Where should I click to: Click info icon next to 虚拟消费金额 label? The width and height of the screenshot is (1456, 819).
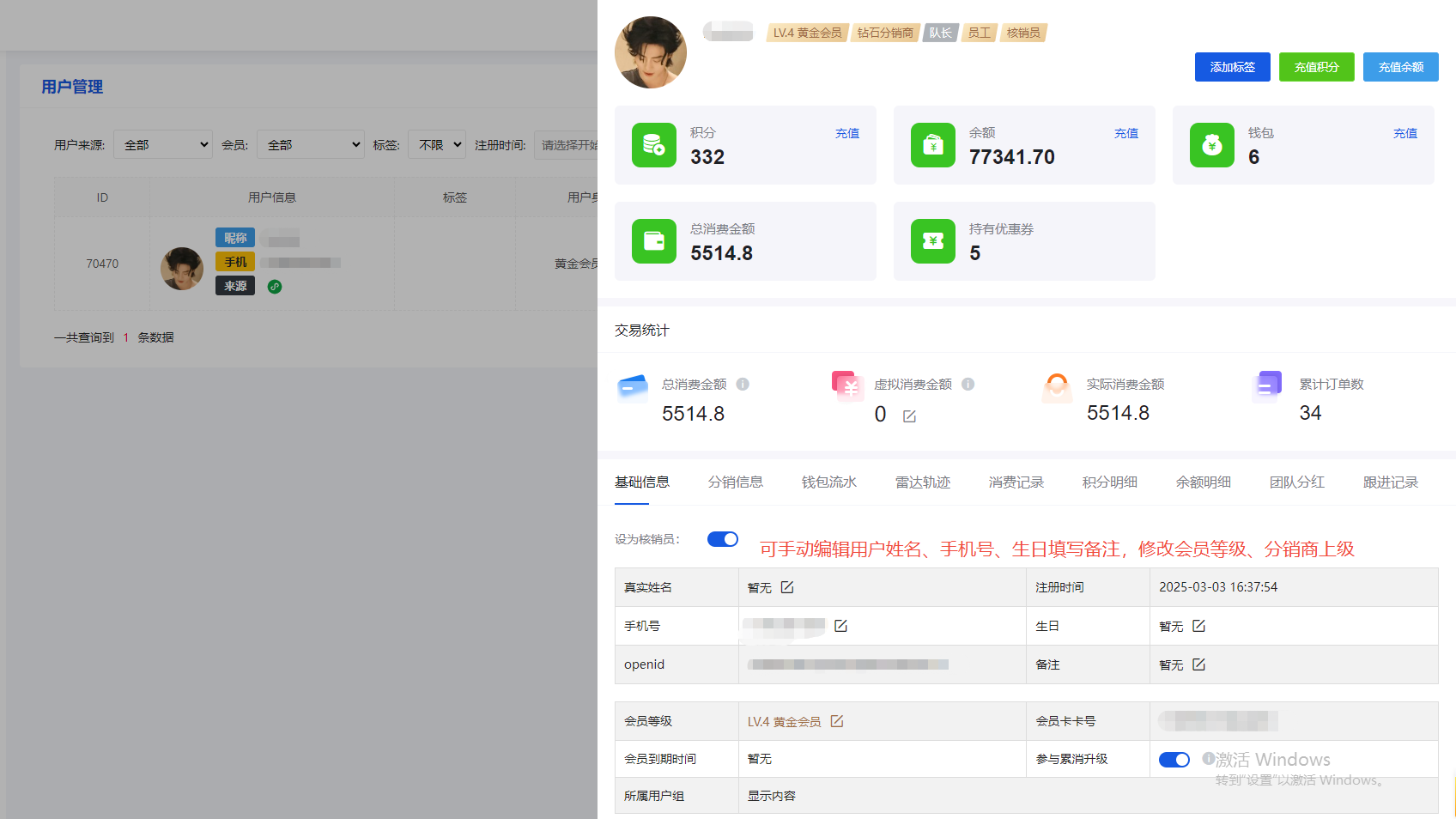tap(968, 385)
